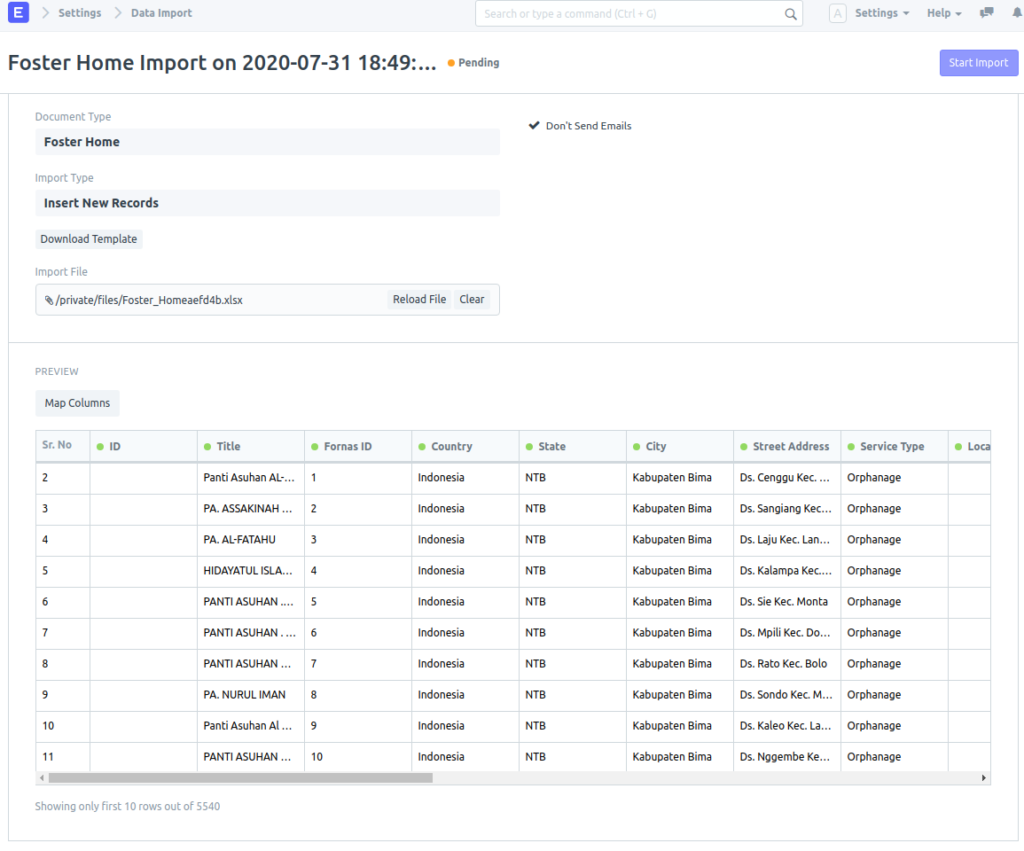The width and height of the screenshot is (1024, 851).
Task: Click the search magnifier icon
Action: coord(790,14)
